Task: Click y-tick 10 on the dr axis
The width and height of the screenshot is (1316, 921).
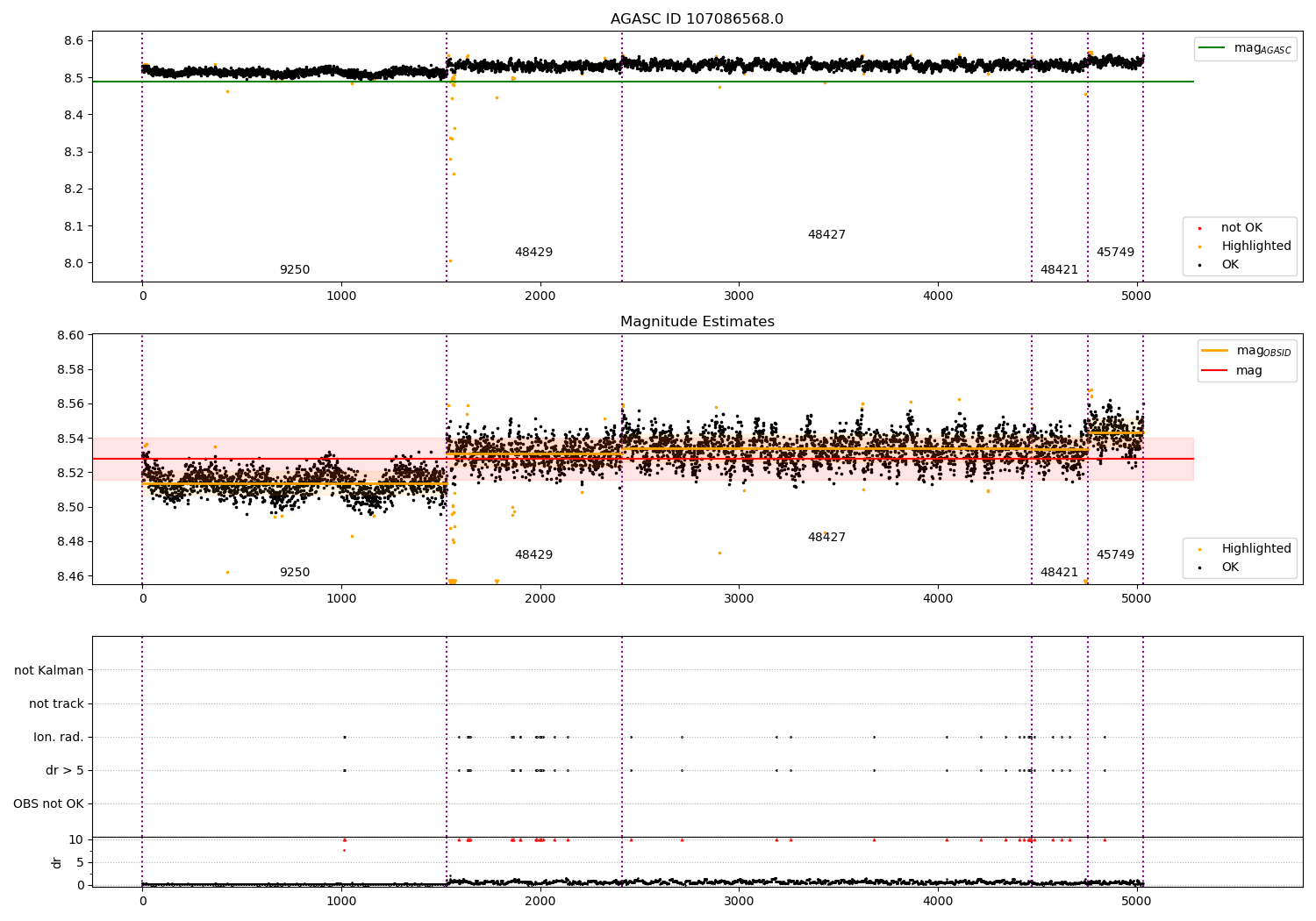Action: pyautogui.click(x=76, y=840)
